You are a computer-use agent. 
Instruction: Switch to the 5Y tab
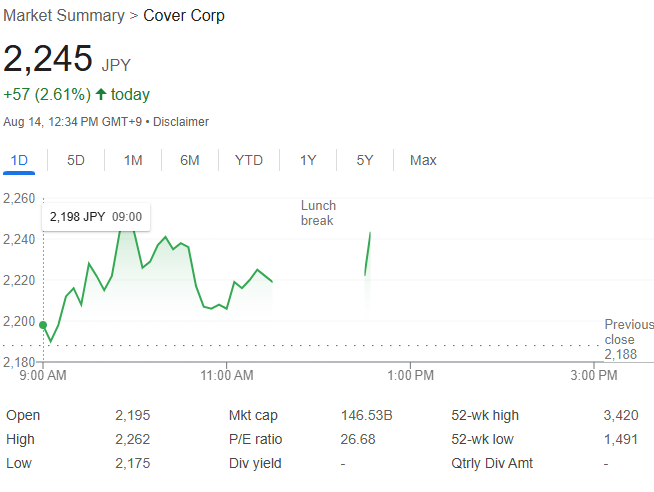364,160
